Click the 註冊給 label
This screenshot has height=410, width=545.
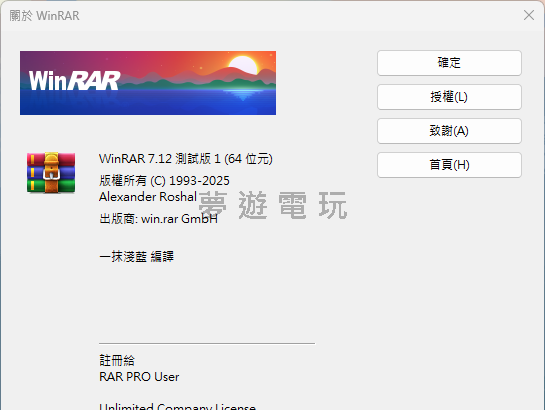(x=117, y=360)
